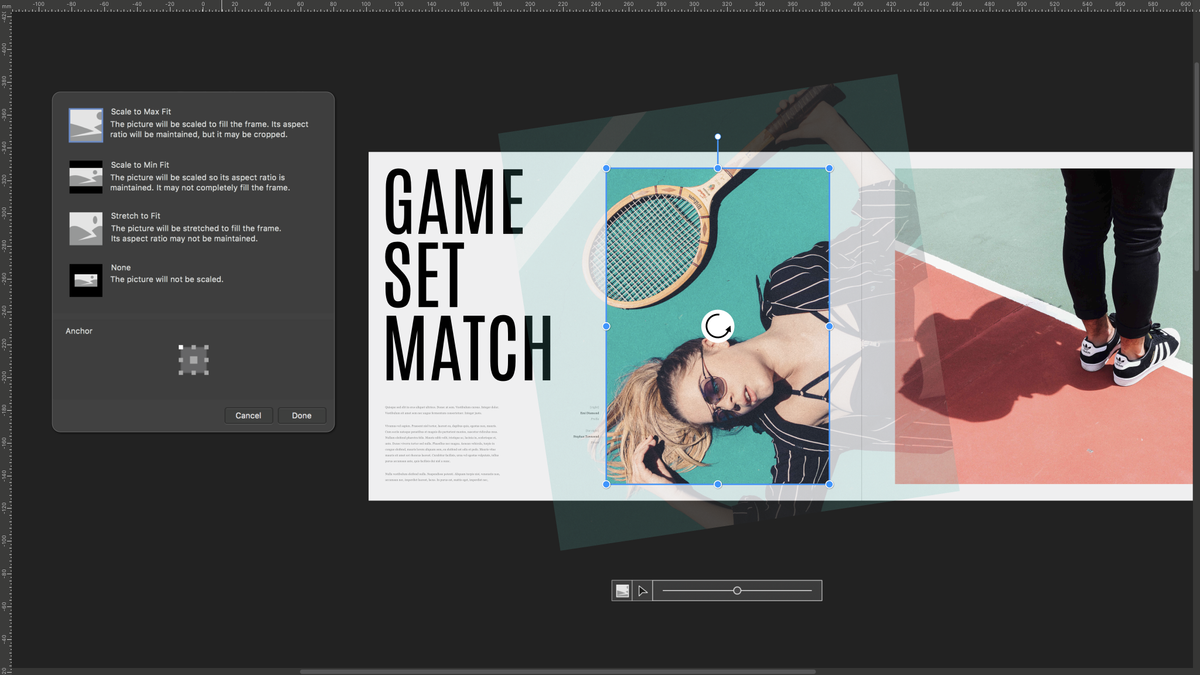Click the left-side resize handle of the selected frame
This screenshot has width=1200, height=675.
pos(606,325)
